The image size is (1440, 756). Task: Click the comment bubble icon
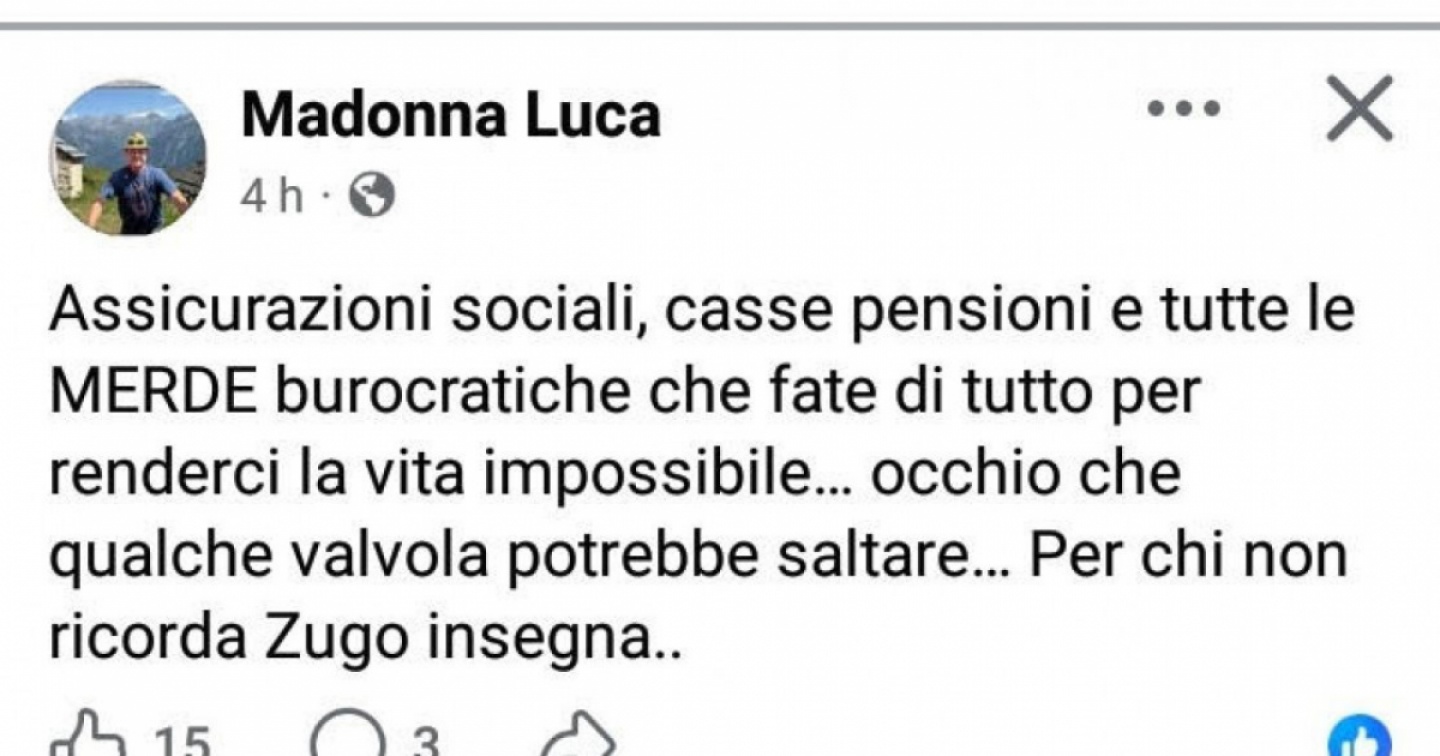click(346, 738)
